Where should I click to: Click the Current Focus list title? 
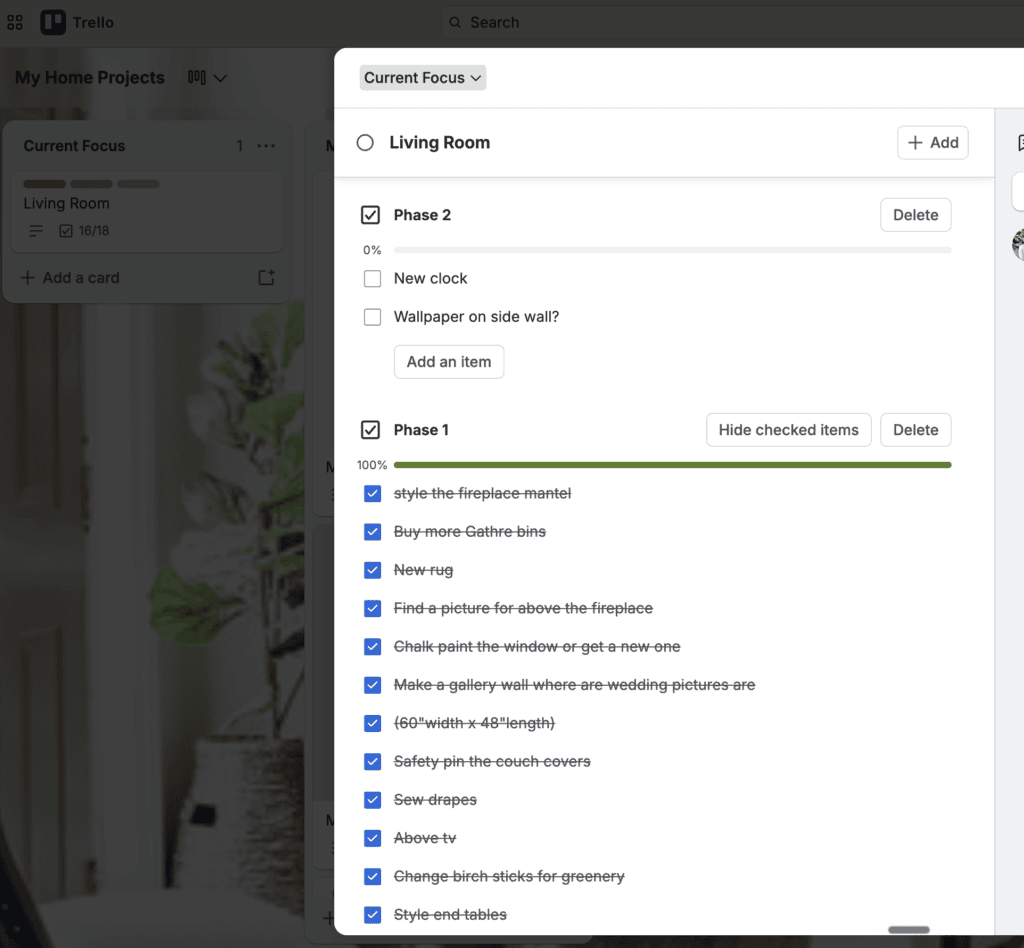pos(74,146)
